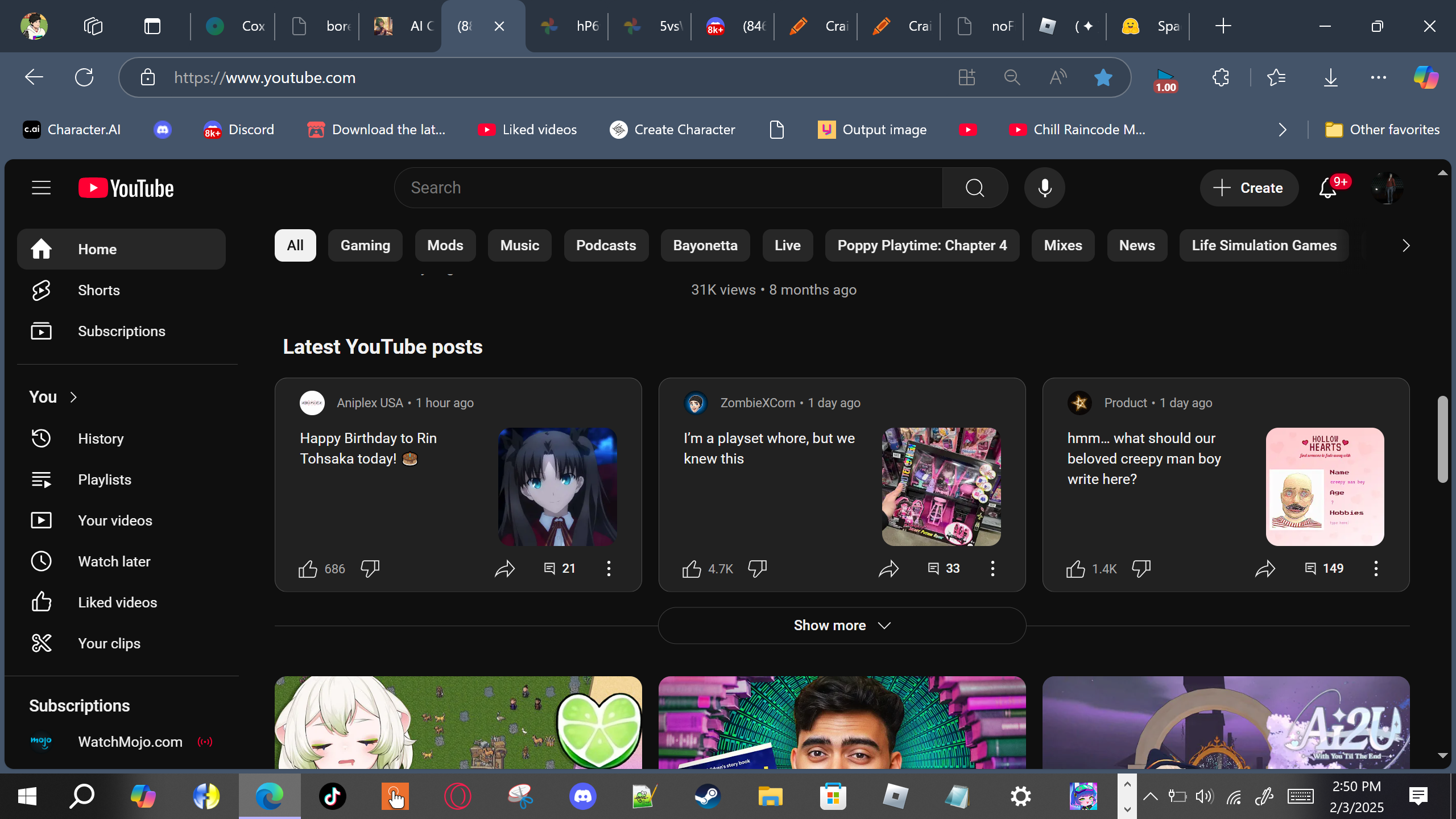This screenshot has height=819, width=1456.
Task: Toggle favorite star for this page
Action: 1103,77
